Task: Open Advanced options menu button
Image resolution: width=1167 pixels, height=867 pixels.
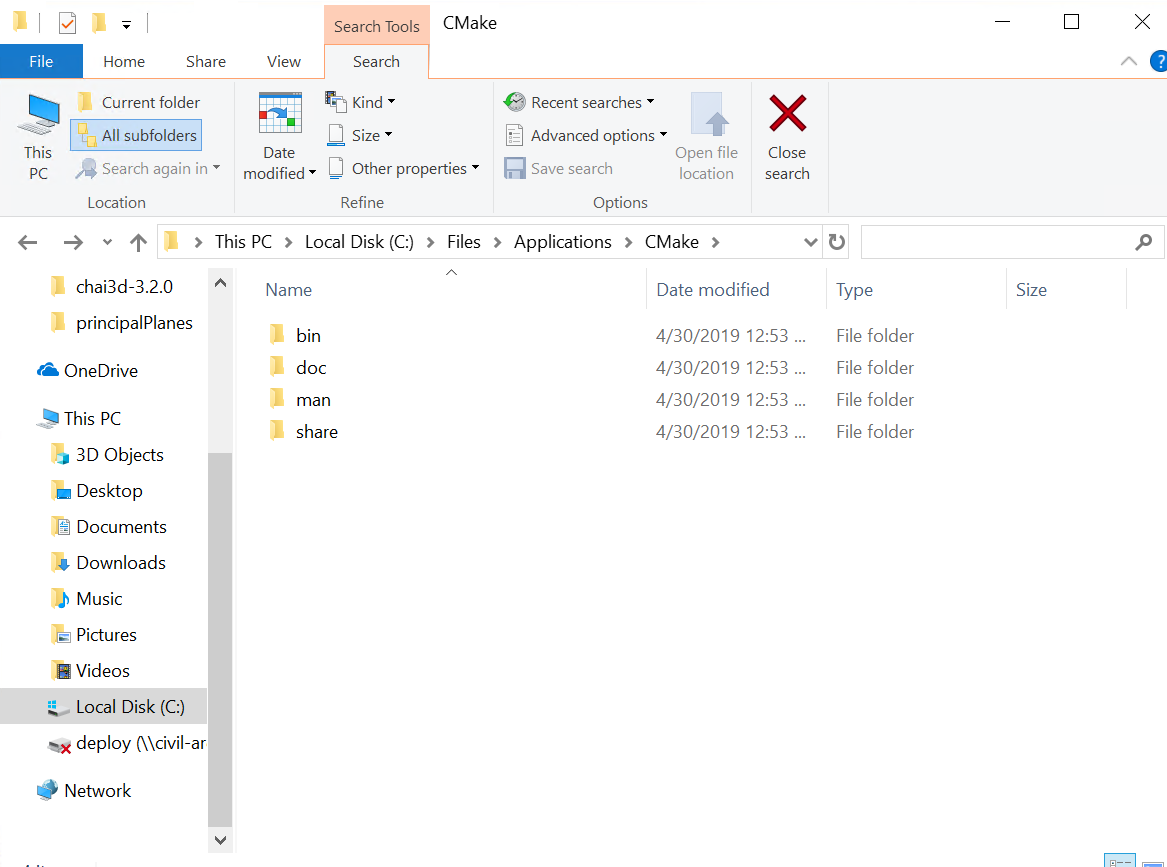Action: pyautogui.click(x=586, y=135)
